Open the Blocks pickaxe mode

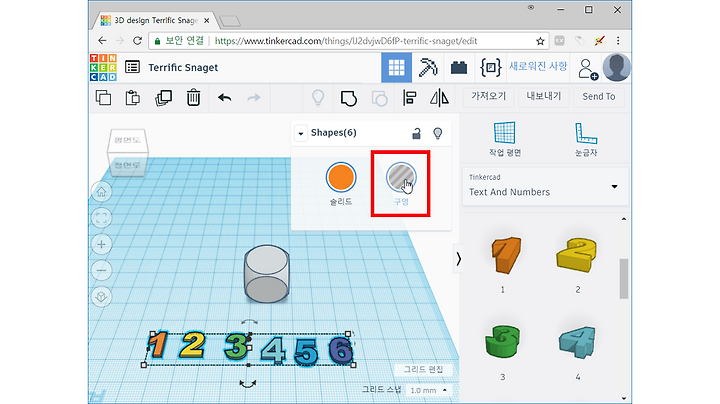click(428, 67)
